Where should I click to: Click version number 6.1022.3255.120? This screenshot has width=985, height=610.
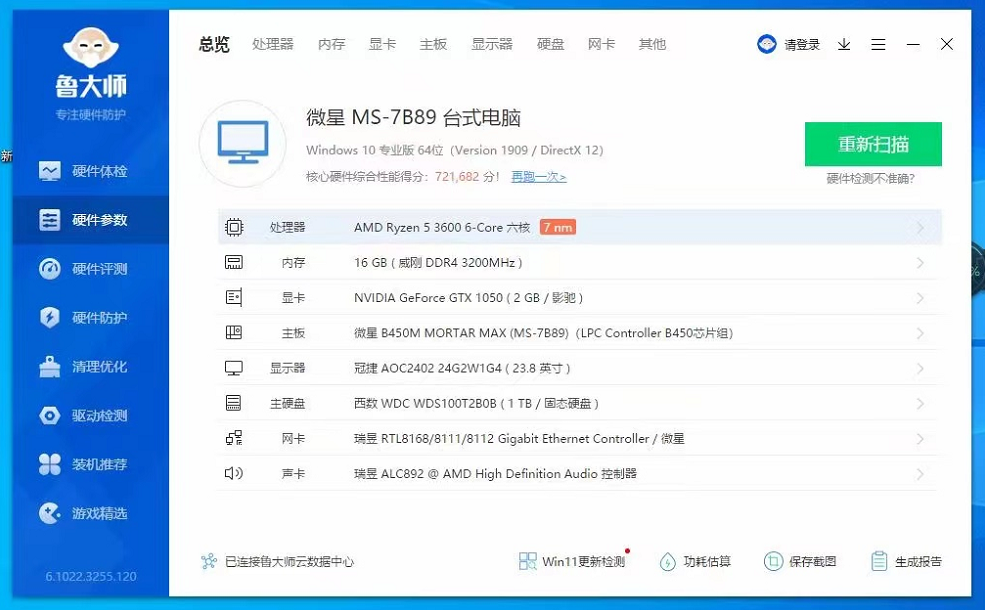coord(91,576)
